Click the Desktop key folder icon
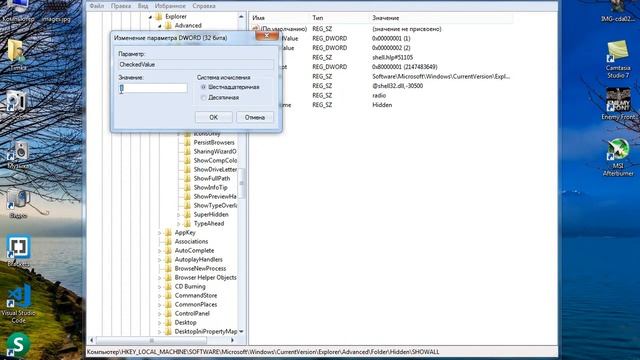 (x=168, y=322)
